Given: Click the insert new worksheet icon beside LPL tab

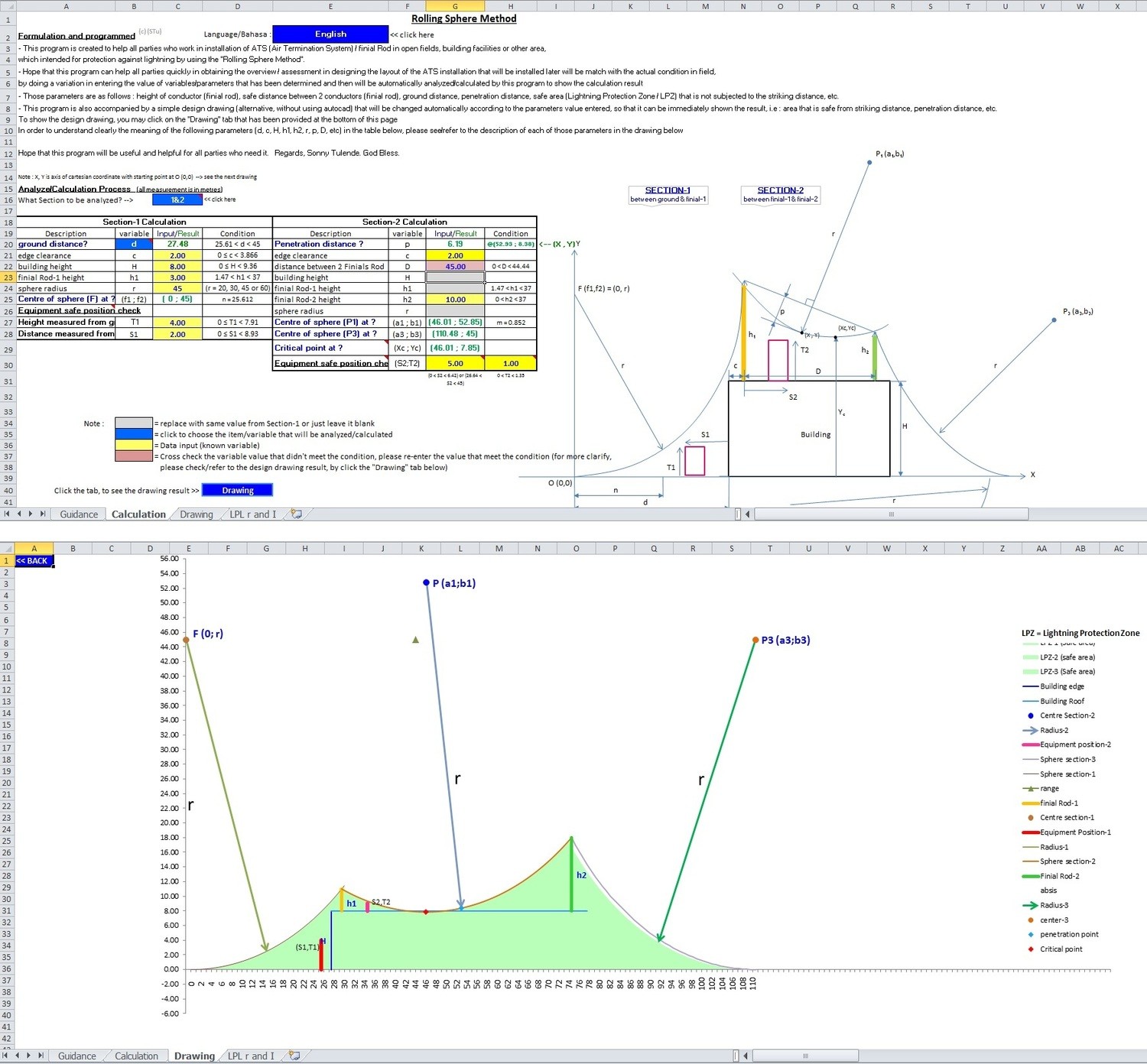Looking at the screenshot, I should [297, 514].
